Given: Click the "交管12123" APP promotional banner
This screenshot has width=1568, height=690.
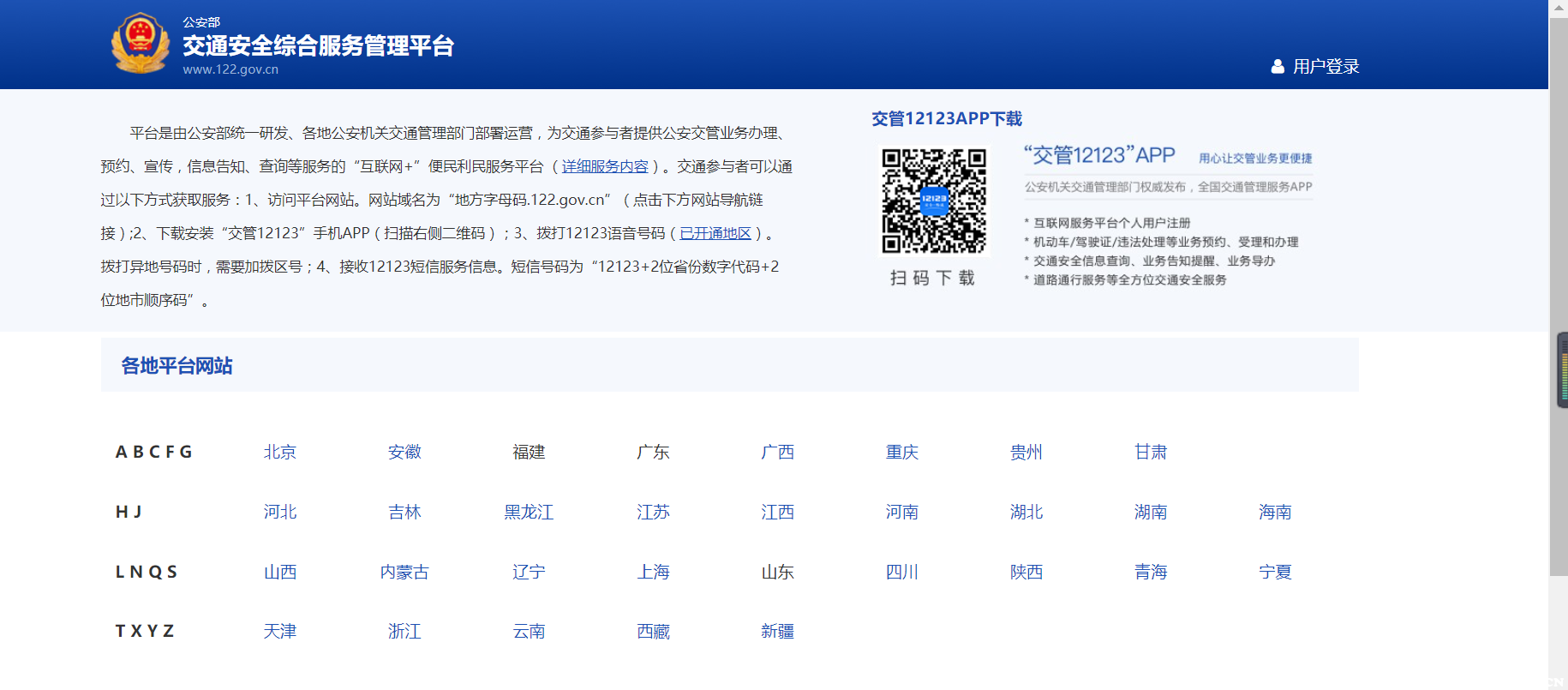Looking at the screenshot, I should click(x=1168, y=216).
